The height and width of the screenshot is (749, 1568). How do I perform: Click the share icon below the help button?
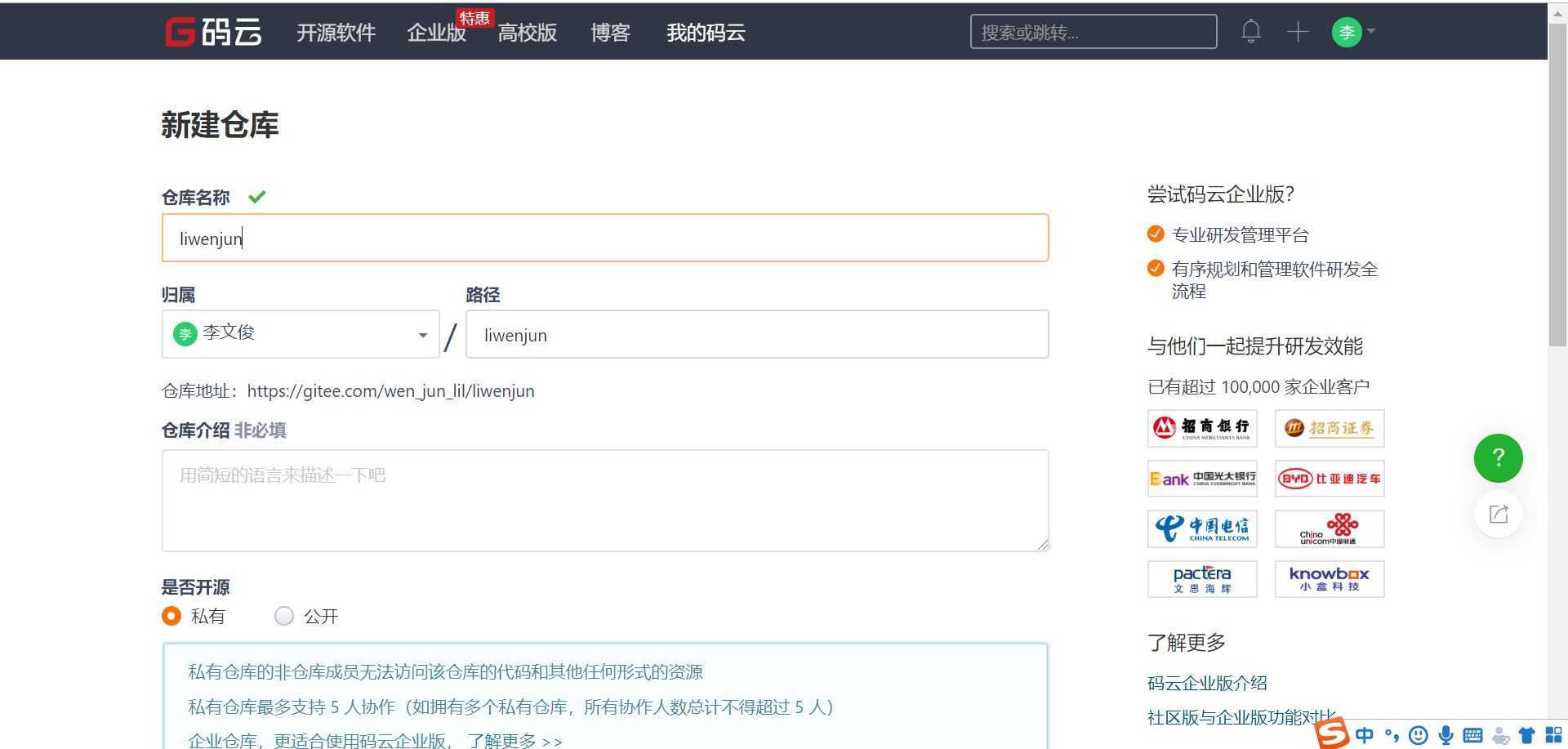click(1498, 514)
